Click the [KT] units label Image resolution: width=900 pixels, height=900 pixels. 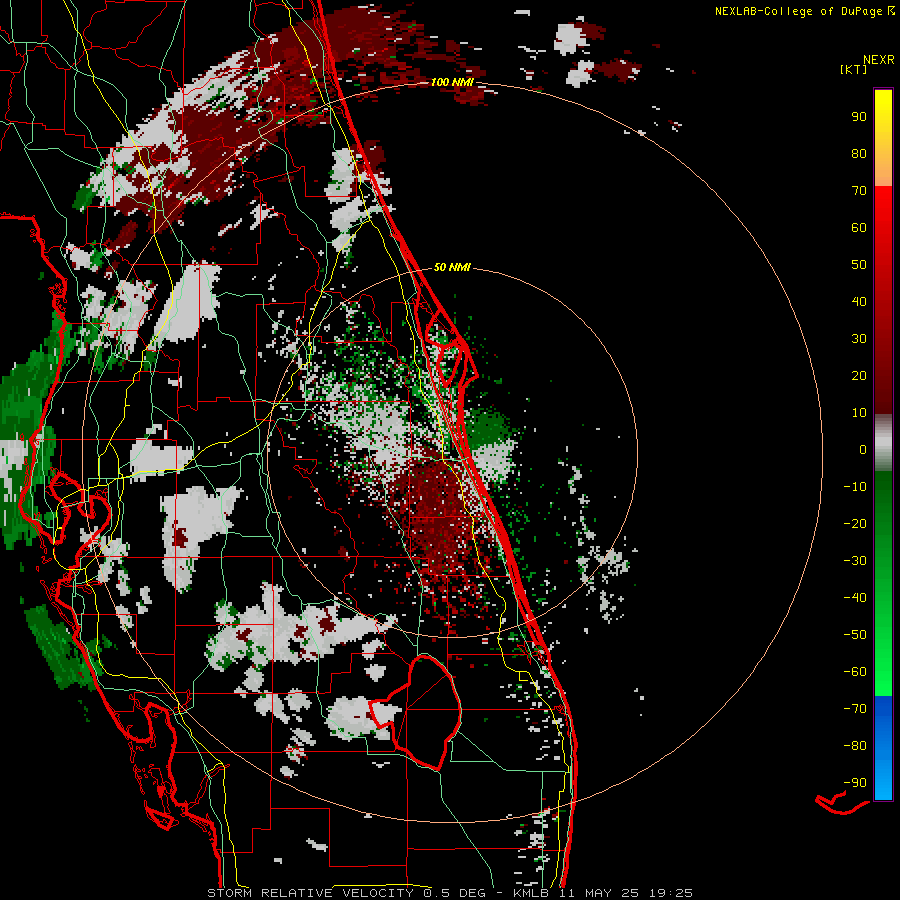pos(854,69)
